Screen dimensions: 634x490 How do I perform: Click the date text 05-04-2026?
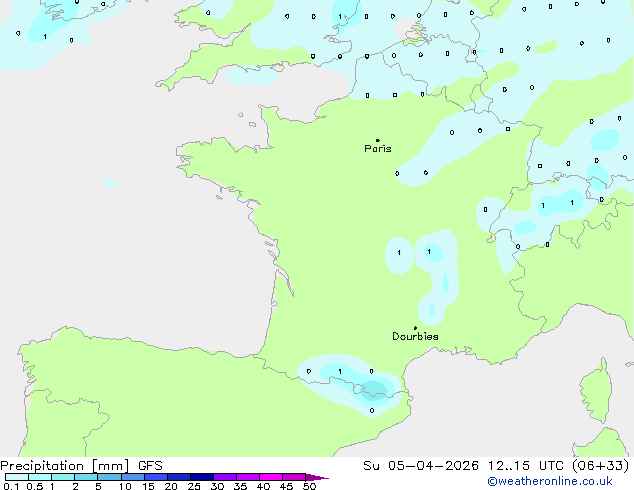pyautogui.click(x=433, y=466)
